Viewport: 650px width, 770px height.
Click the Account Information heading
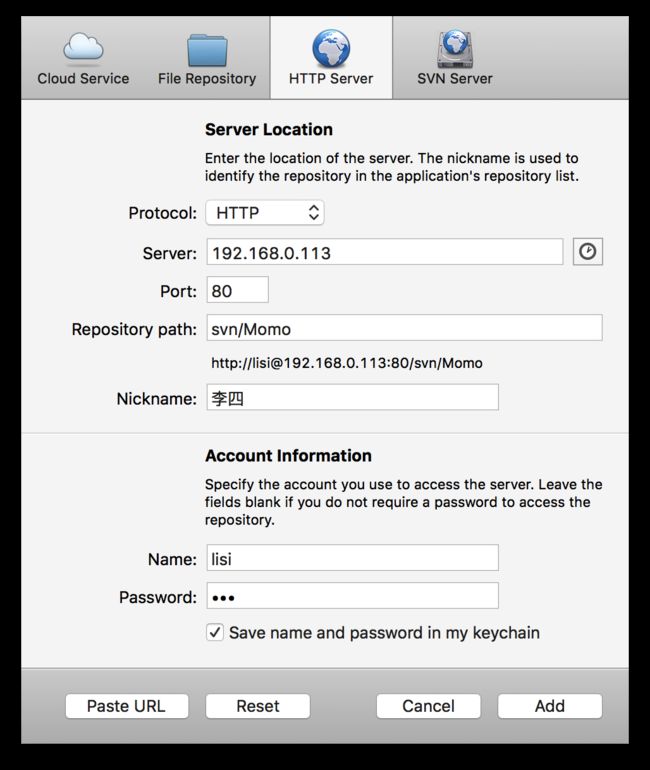click(x=288, y=456)
